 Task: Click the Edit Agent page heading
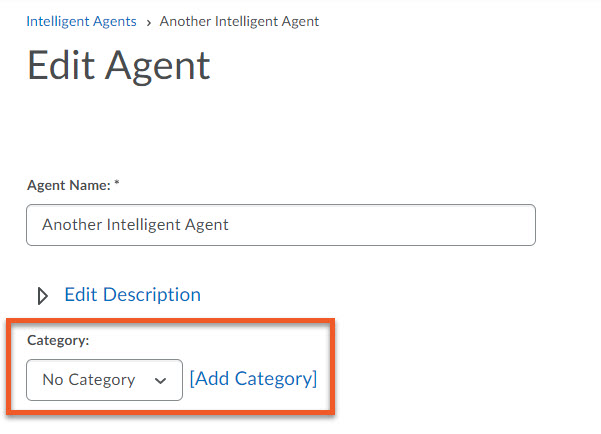[x=119, y=66]
